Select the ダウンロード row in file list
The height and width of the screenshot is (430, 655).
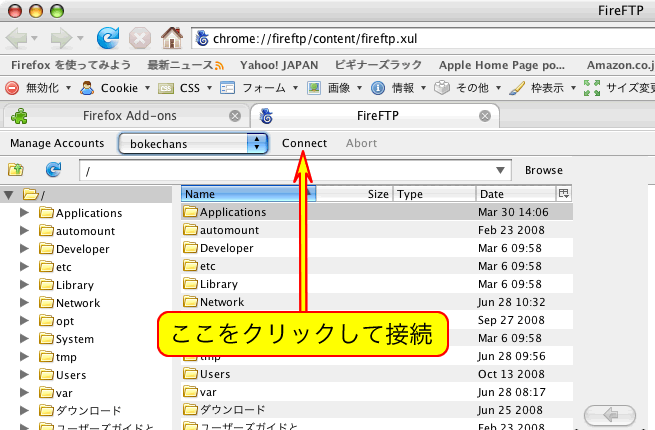[377, 410]
